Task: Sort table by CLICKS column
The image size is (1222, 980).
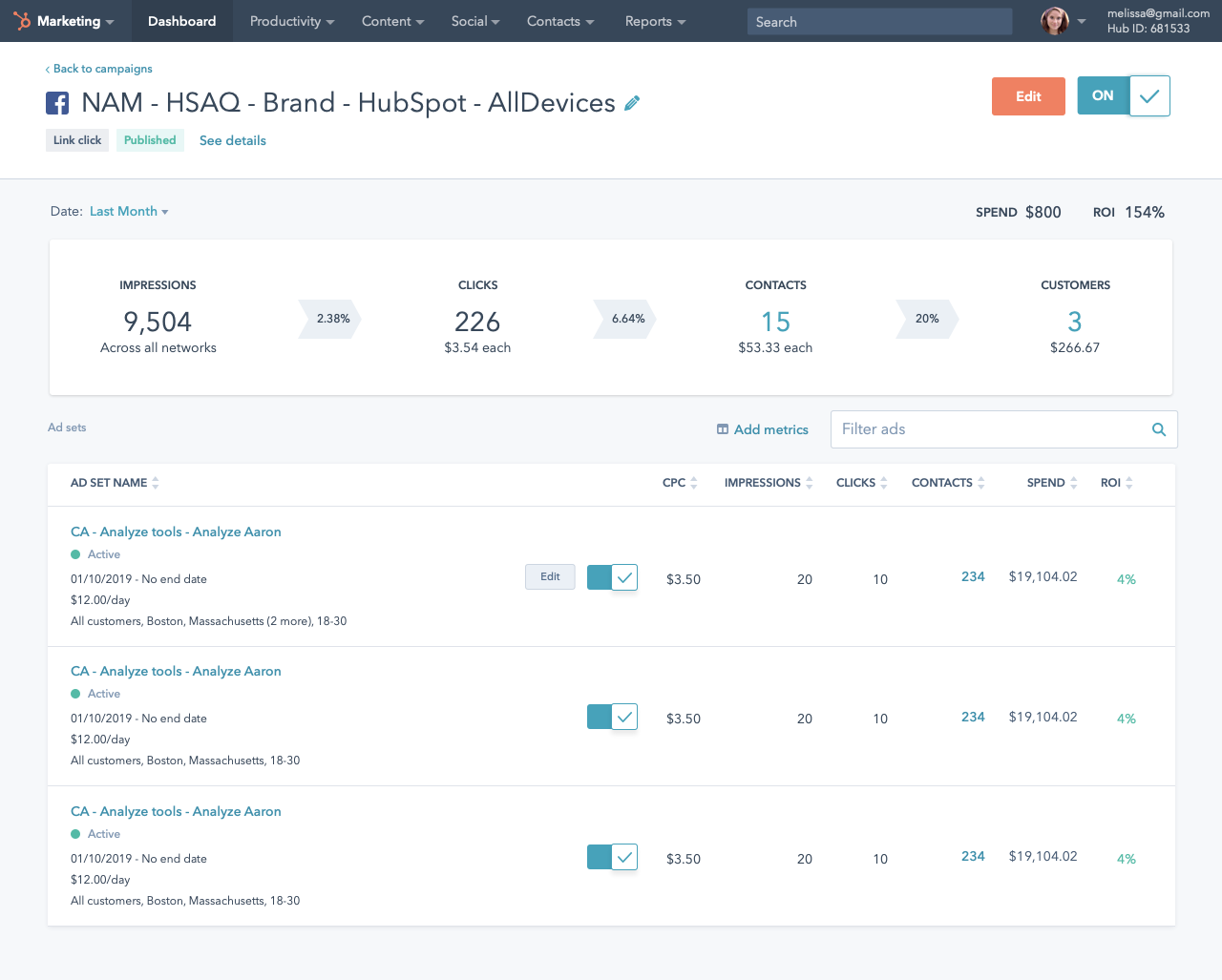Action: point(884,483)
